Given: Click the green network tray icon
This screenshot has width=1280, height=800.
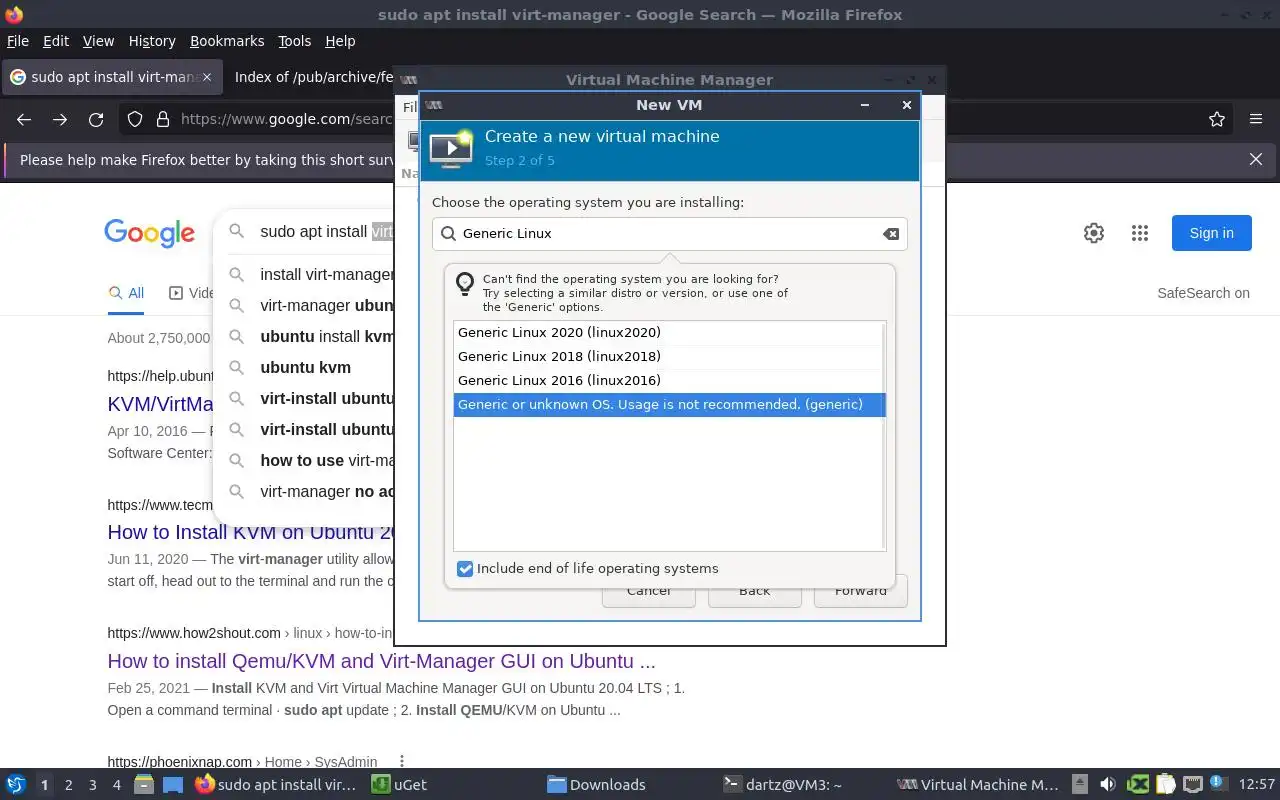Looking at the screenshot, I should (x=1138, y=785).
